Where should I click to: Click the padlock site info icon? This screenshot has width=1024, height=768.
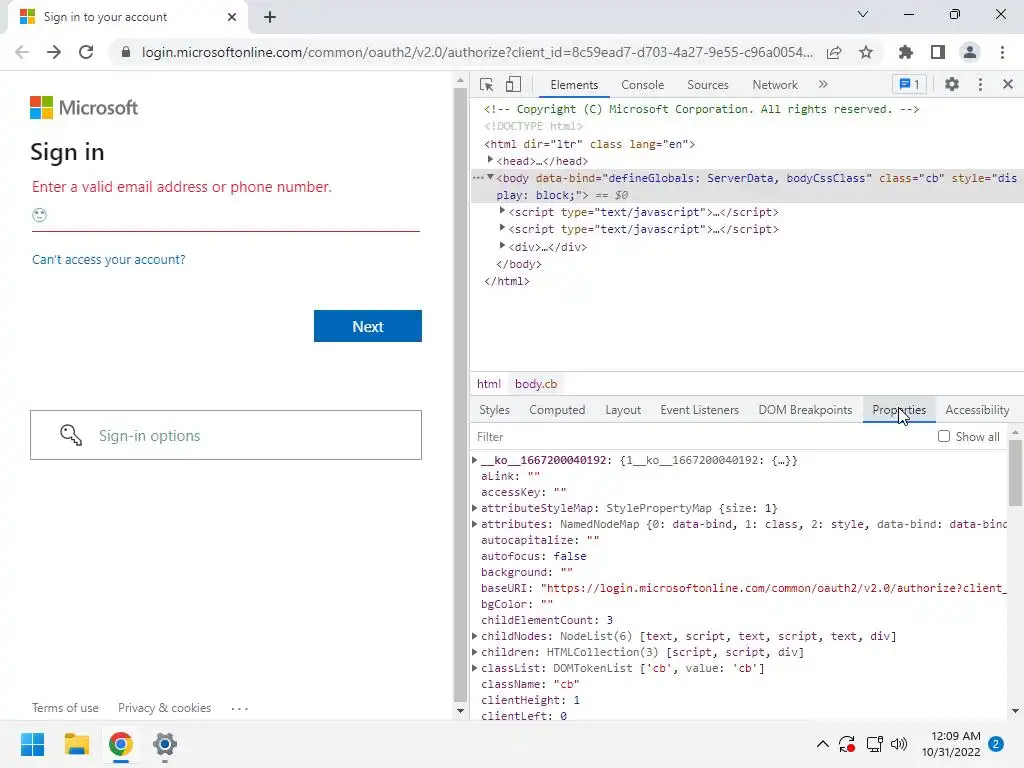point(125,52)
